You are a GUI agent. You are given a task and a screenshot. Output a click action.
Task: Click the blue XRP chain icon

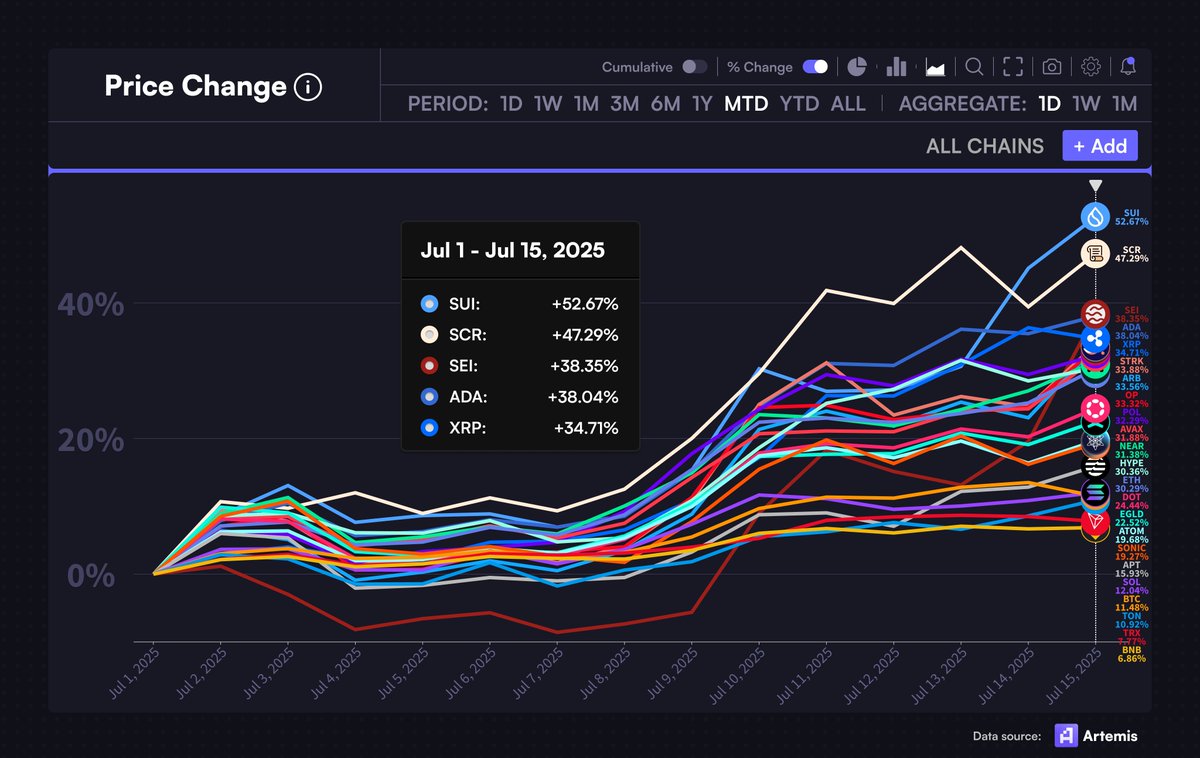point(1095,338)
